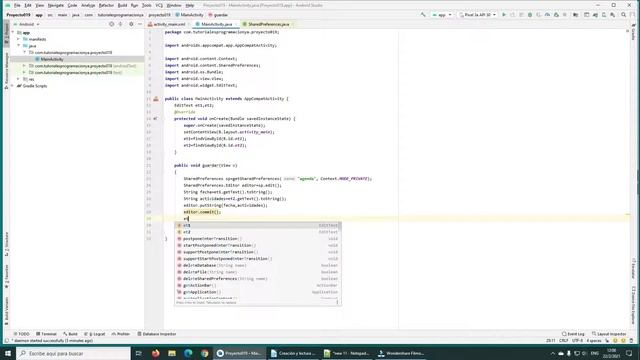The width and height of the screenshot is (640, 360).
Task: Choose deleteDatabase in the autocomplete list
Action: (258, 265)
